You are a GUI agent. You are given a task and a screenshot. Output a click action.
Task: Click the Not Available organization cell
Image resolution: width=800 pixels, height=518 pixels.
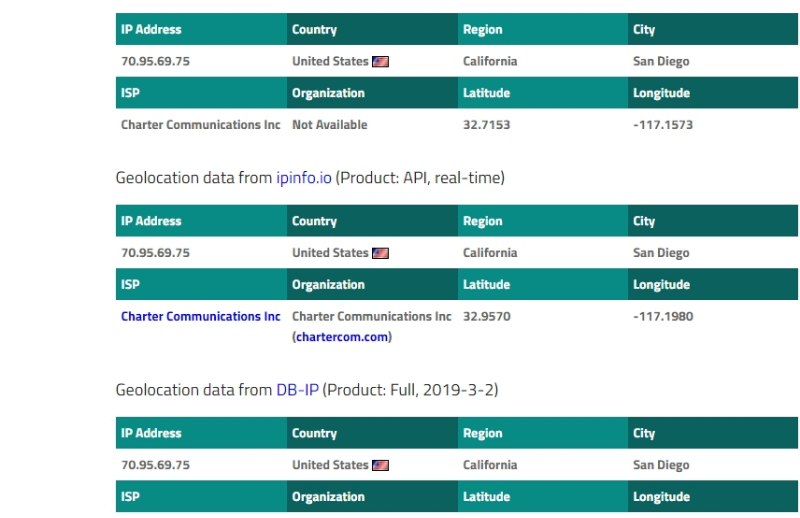(x=329, y=125)
